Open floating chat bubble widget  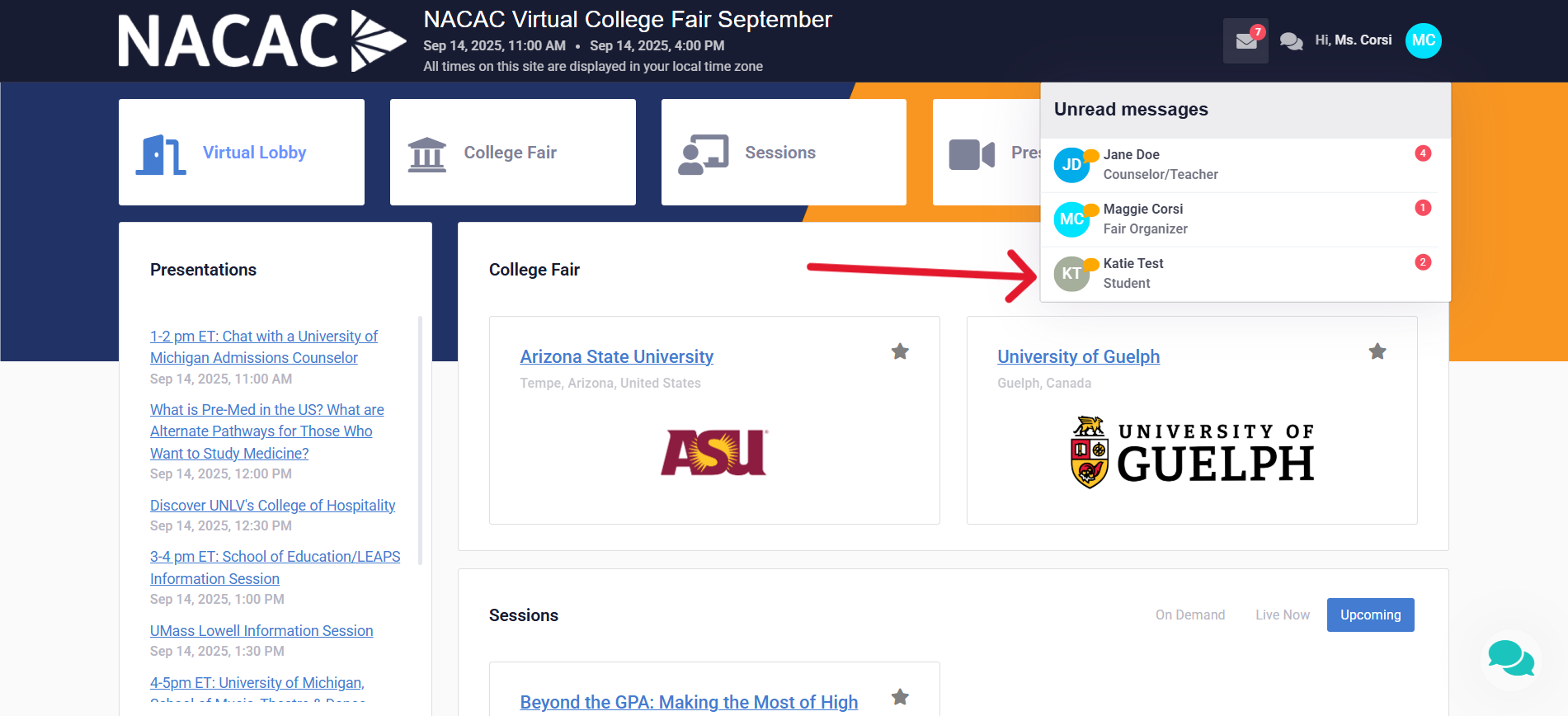coord(1511,659)
